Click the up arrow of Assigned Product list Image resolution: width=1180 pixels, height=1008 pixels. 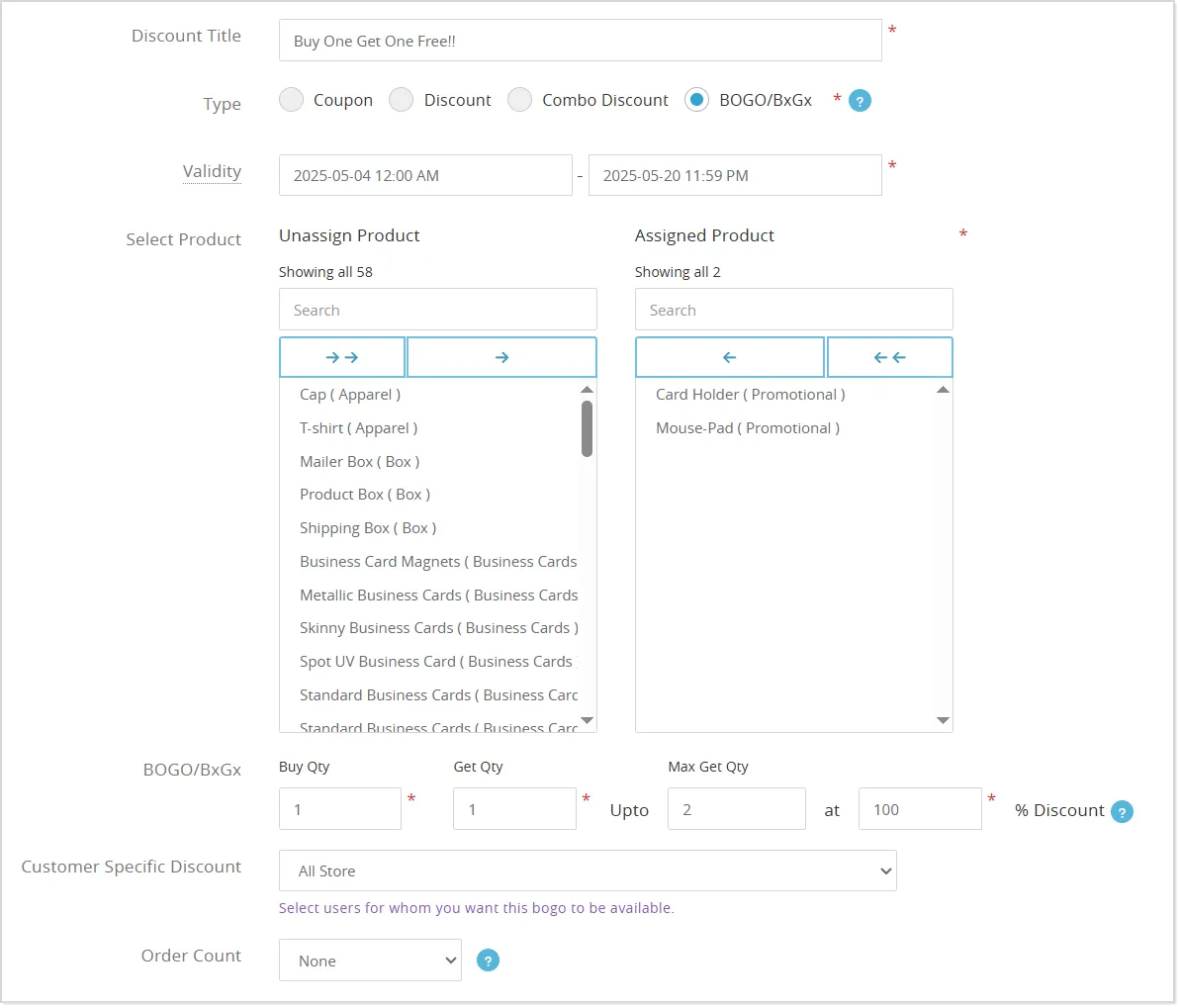coord(943,390)
